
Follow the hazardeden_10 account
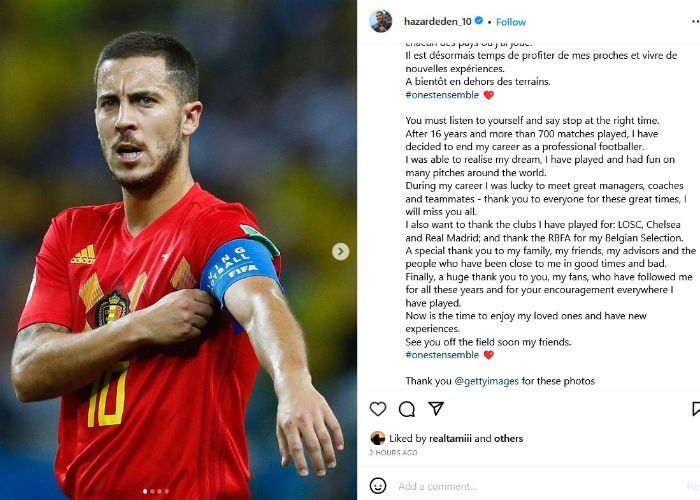(x=511, y=22)
